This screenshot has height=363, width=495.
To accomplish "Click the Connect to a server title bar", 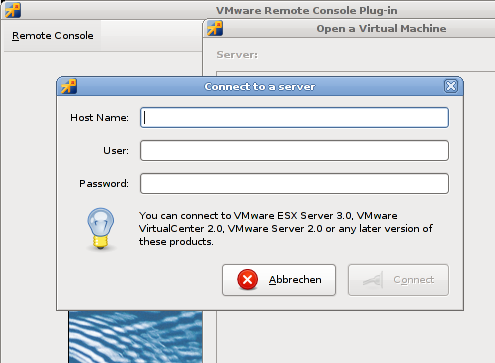I will tap(260, 86).
